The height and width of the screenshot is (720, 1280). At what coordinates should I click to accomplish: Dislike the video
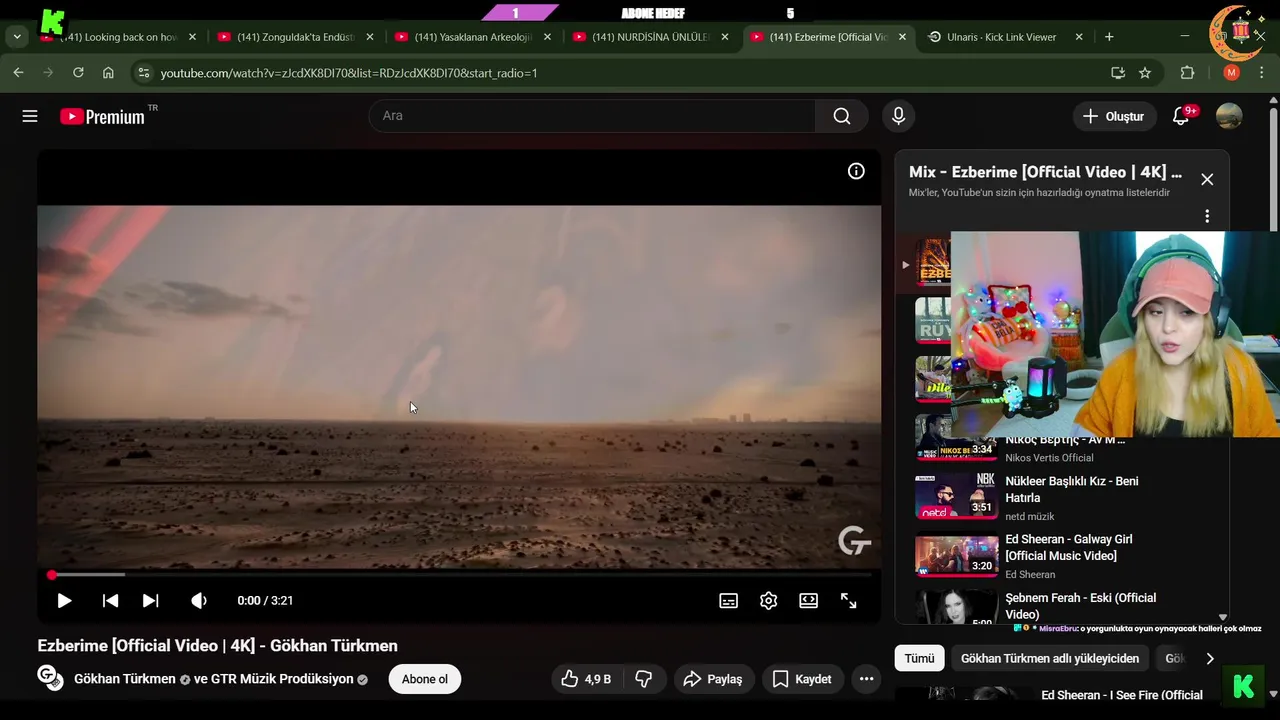click(644, 679)
